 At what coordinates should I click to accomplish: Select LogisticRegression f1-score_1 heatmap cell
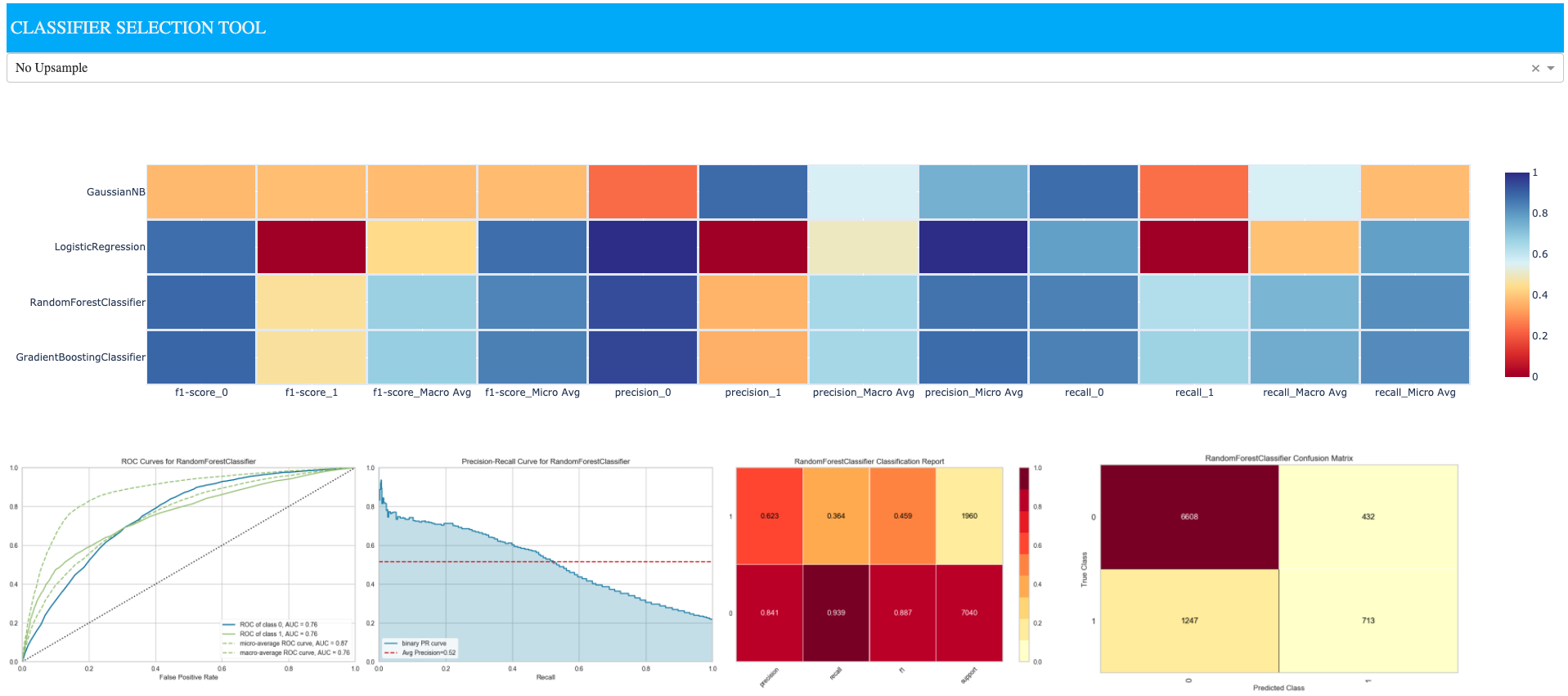pyautogui.click(x=312, y=247)
